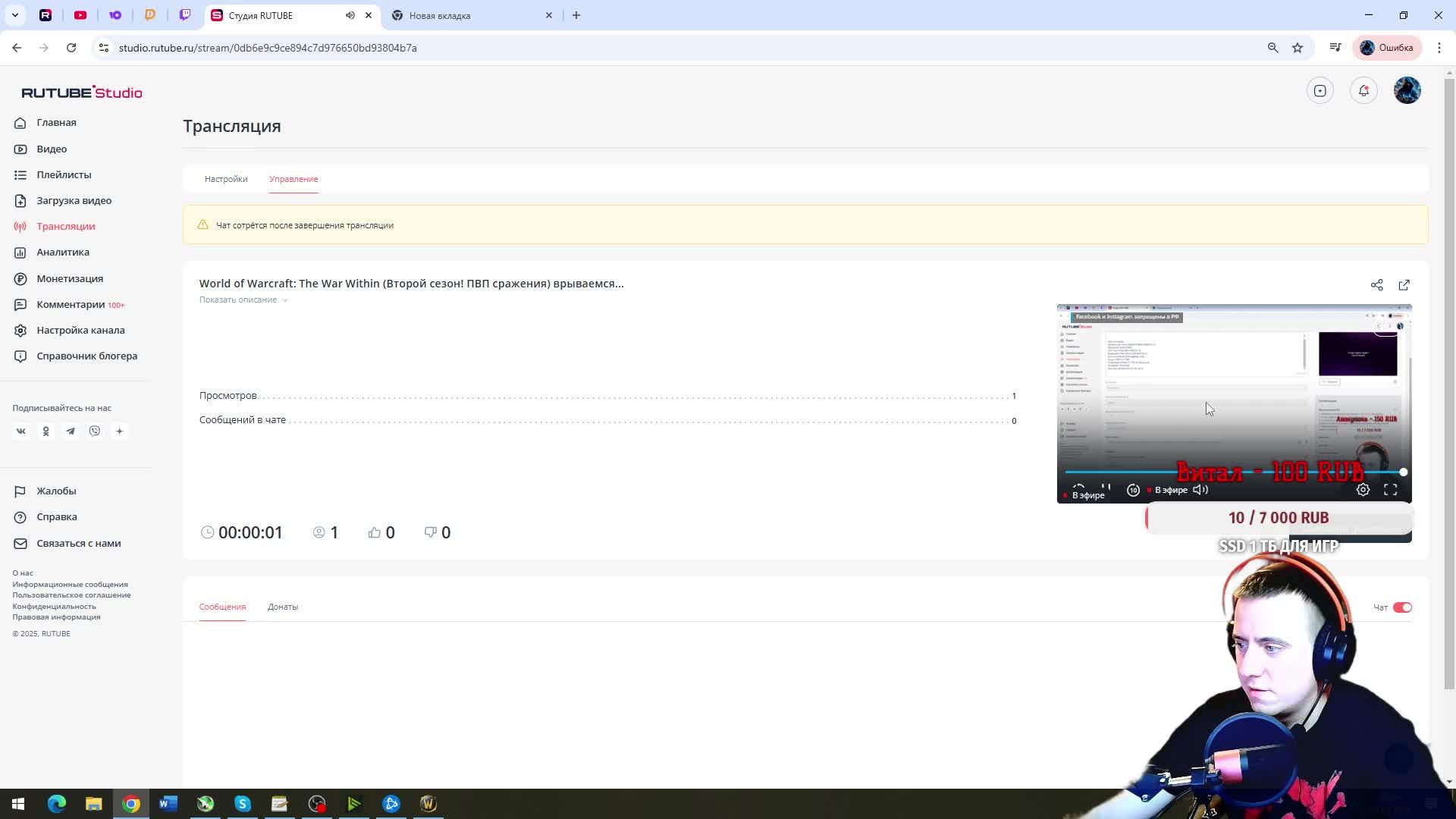Select Управление tab

point(293,179)
